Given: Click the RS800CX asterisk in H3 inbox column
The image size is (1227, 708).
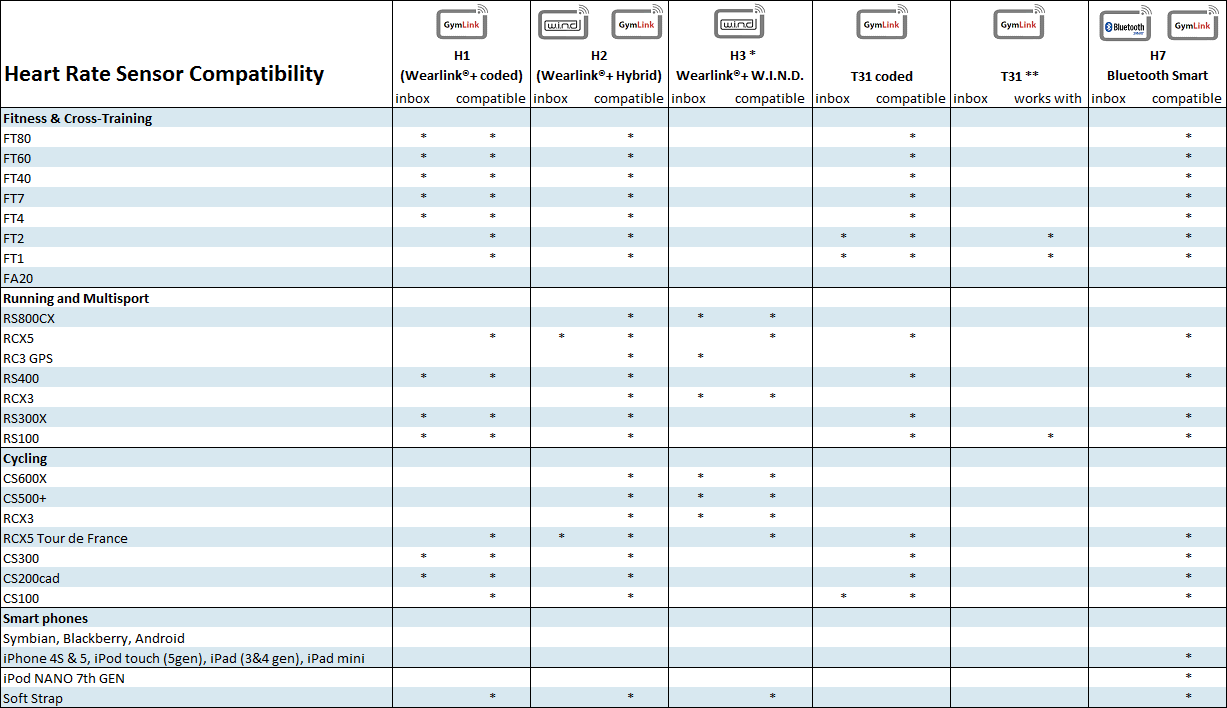Looking at the screenshot, I should point(701,317).
